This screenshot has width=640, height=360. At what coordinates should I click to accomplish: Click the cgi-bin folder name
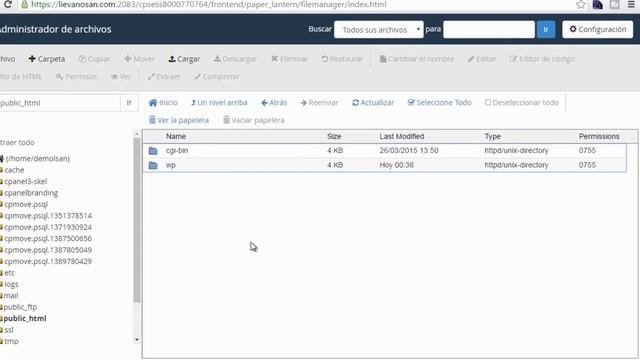tap(177, 151)
